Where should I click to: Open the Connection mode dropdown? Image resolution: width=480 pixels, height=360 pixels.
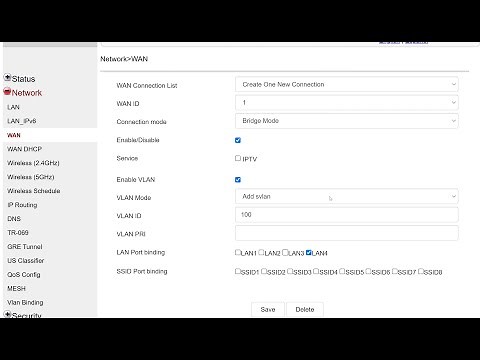347,121
